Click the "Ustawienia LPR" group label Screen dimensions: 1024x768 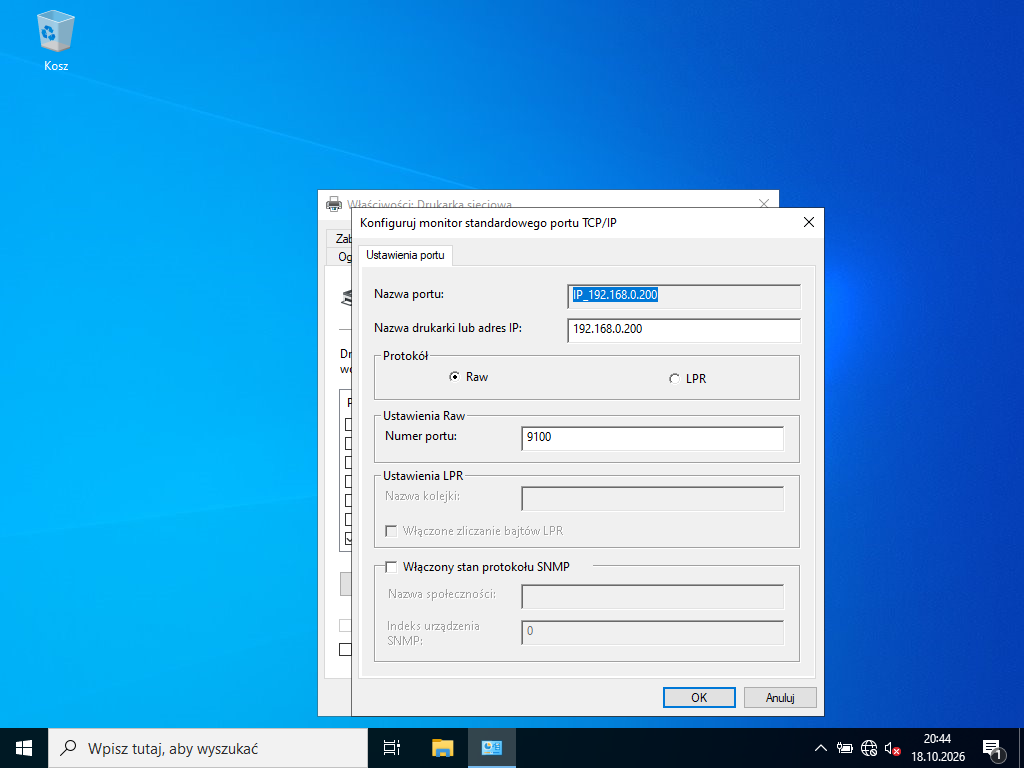tap(423, 476)
